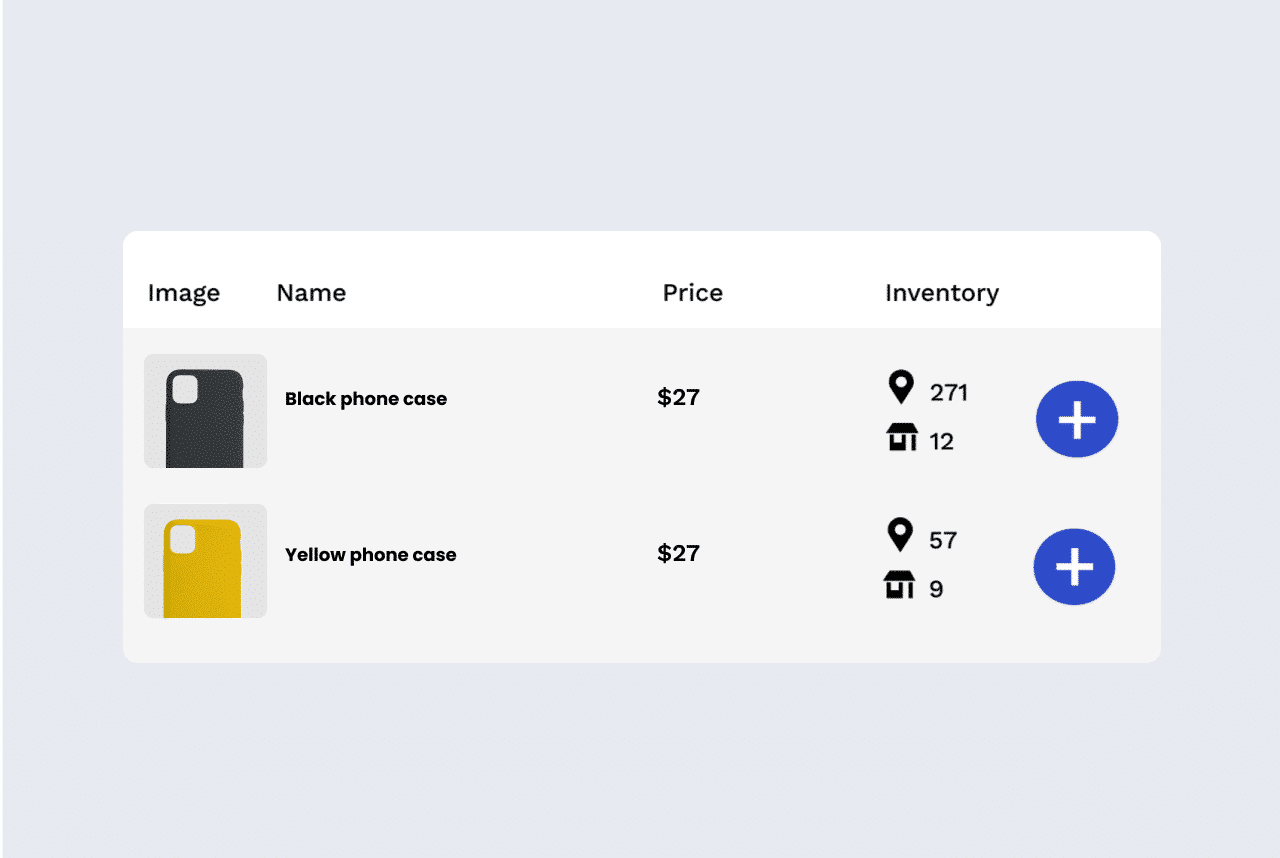The image size is (1280, 858).
Task: Select the 57 location inventory count
Action: point(943,541)
